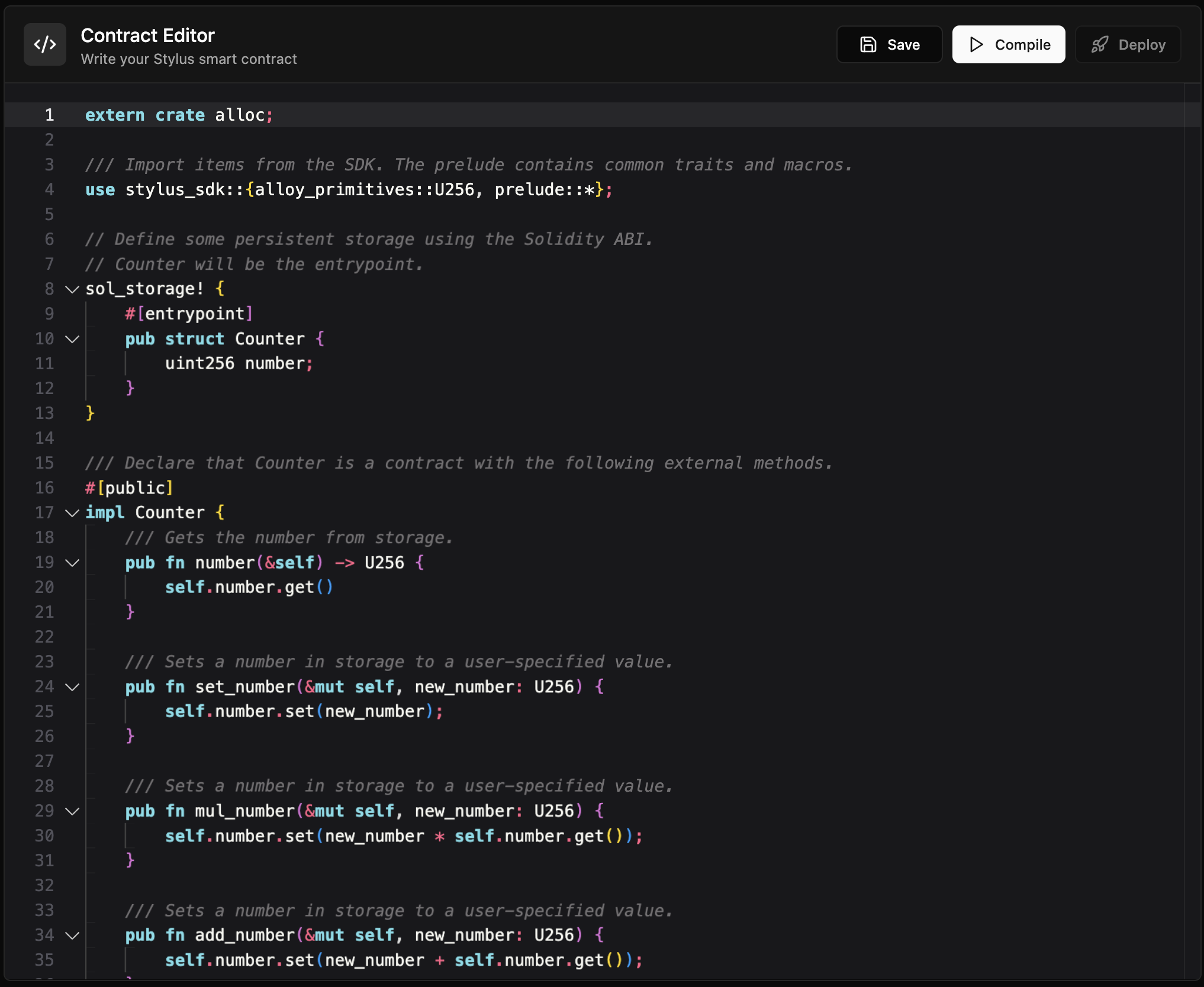
Task: Click the '#[entrypoint]' attribute
Action: pyautogui.click(x=189, y=314)
